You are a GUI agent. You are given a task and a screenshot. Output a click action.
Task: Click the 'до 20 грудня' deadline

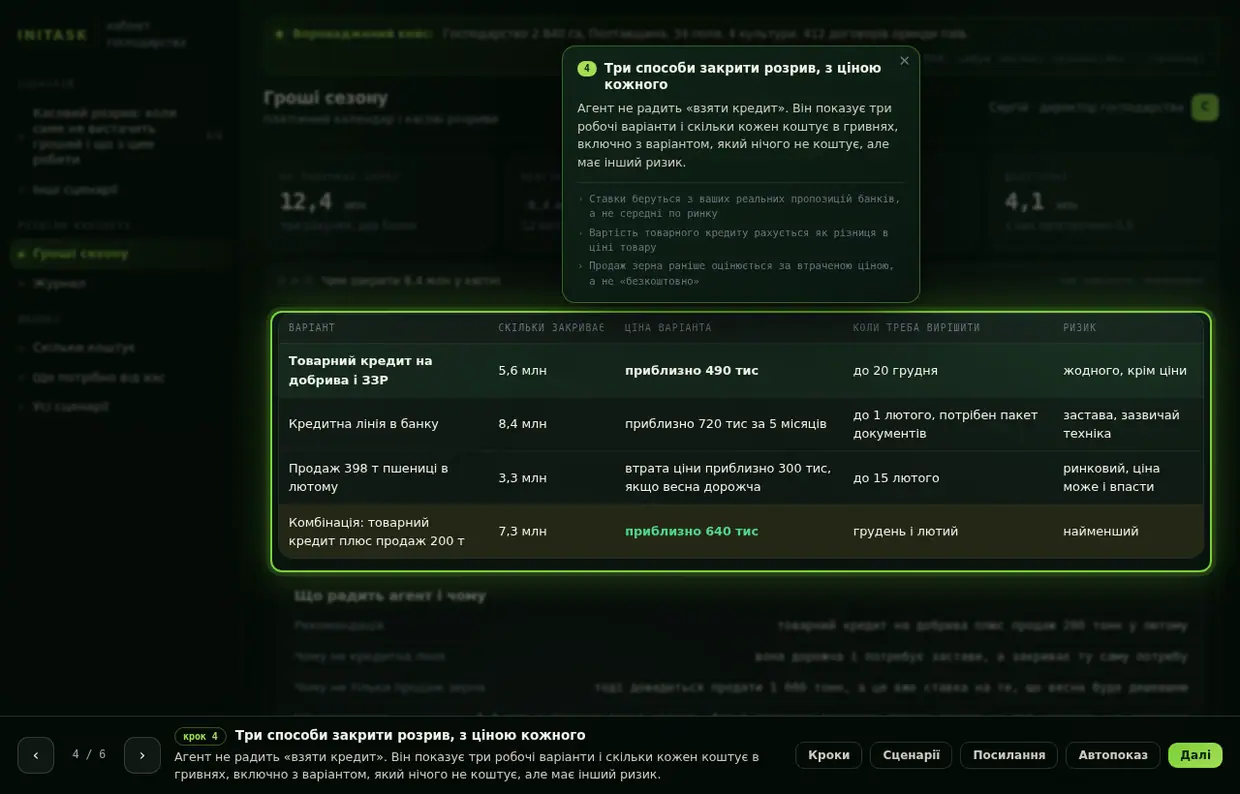point(895,371)
